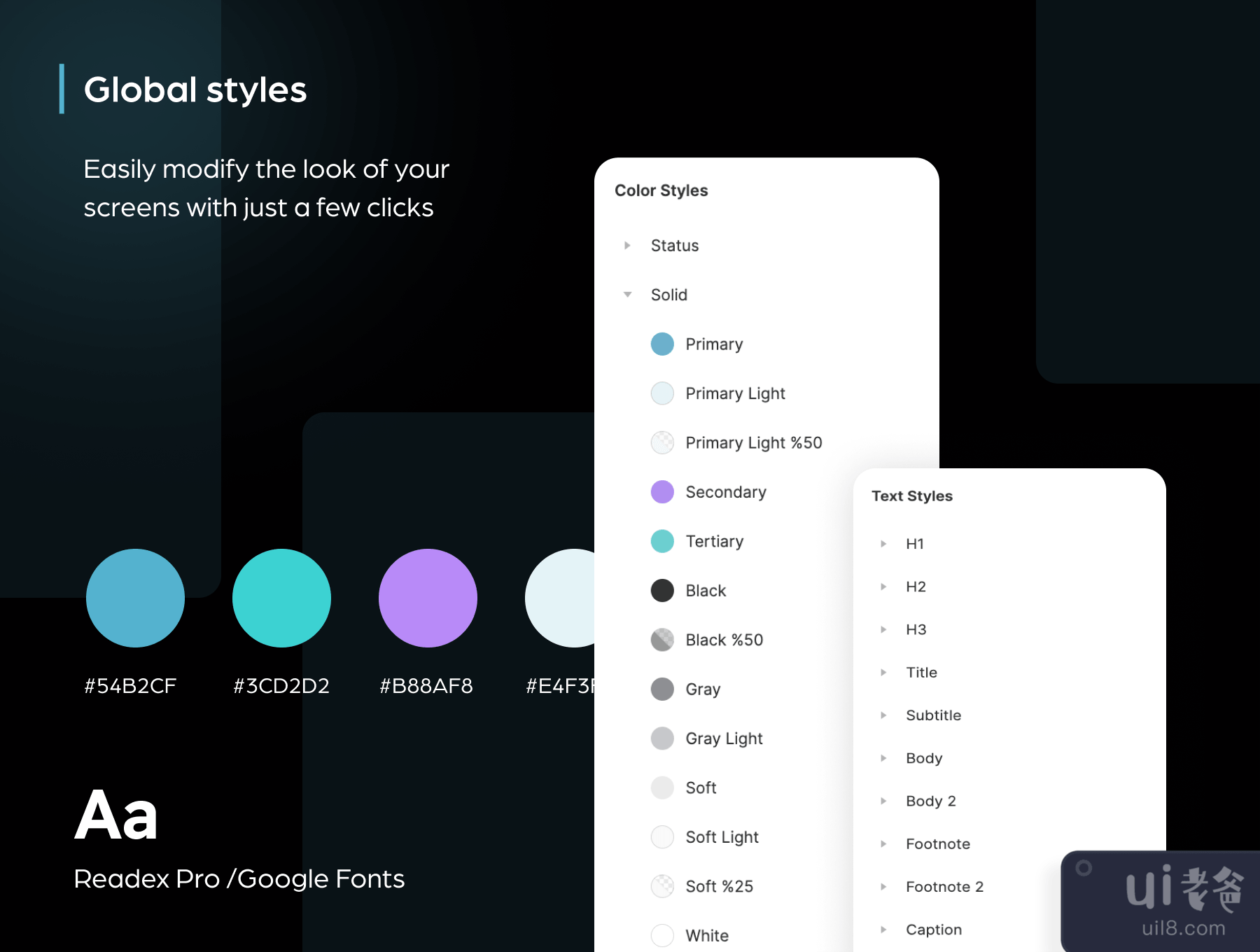The width and height of the screenshot is (1260, 952).
Task: Click the large #3CD2D2 teal circle
Action: point(281,598)
